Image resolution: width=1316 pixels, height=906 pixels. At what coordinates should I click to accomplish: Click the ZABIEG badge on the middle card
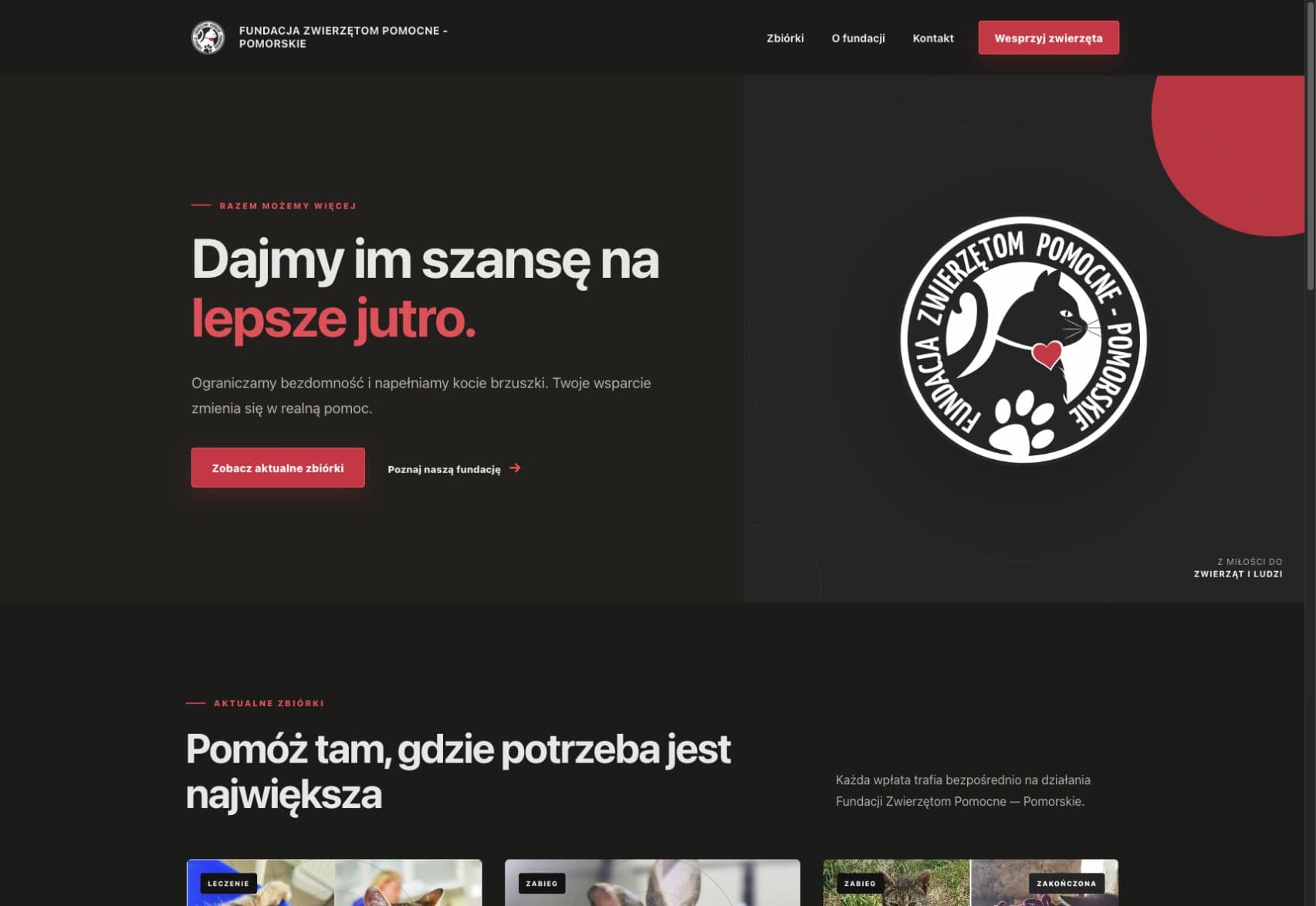click(542, 884)
